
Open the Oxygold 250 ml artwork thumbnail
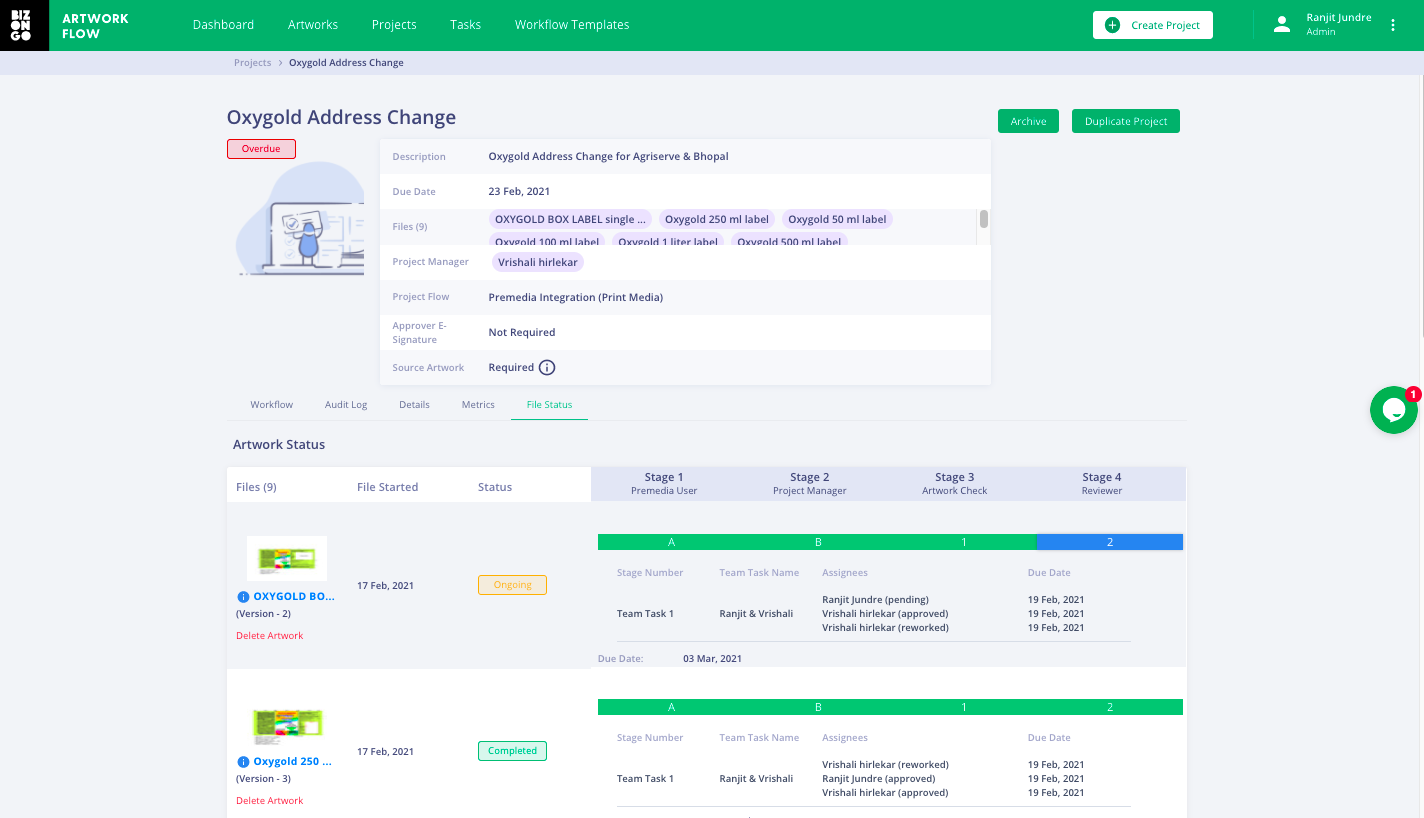coord(287,722)
